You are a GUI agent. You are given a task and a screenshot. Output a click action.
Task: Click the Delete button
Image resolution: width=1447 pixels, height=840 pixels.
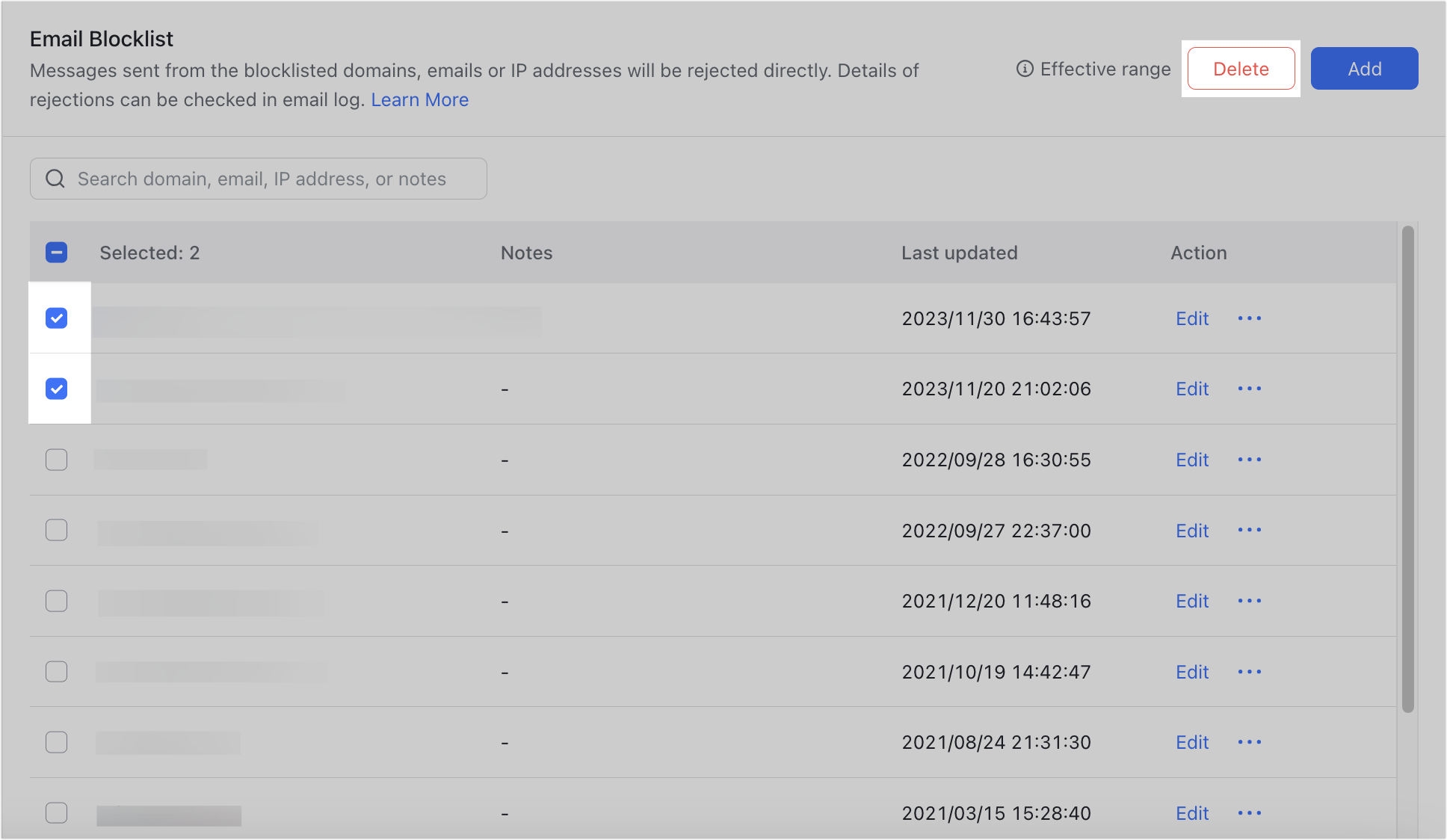[x=1241, y=68]
